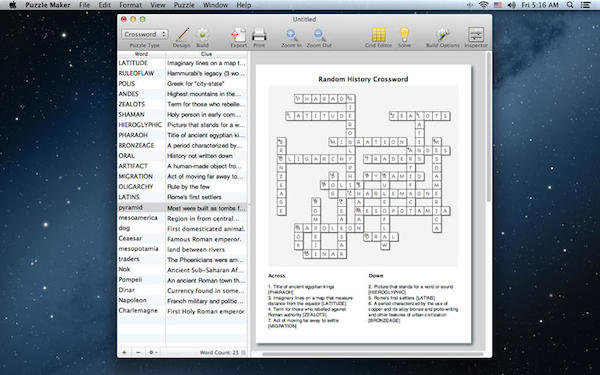This screenshot has width=600, height=375.
Task: Select the HIEROGLYPHIC word row
Action: (x=182, y=125)
